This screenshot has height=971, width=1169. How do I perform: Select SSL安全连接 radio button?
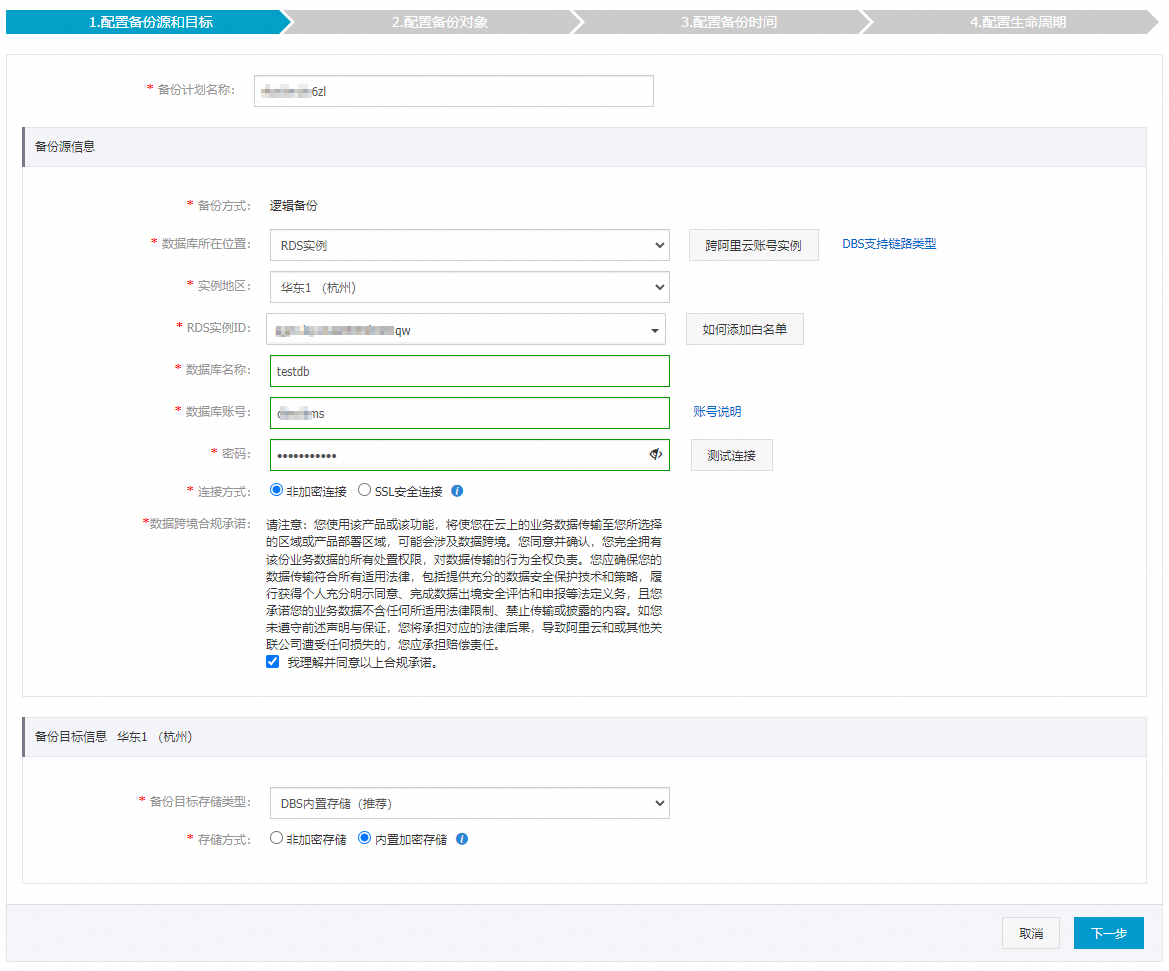(365, 490)
